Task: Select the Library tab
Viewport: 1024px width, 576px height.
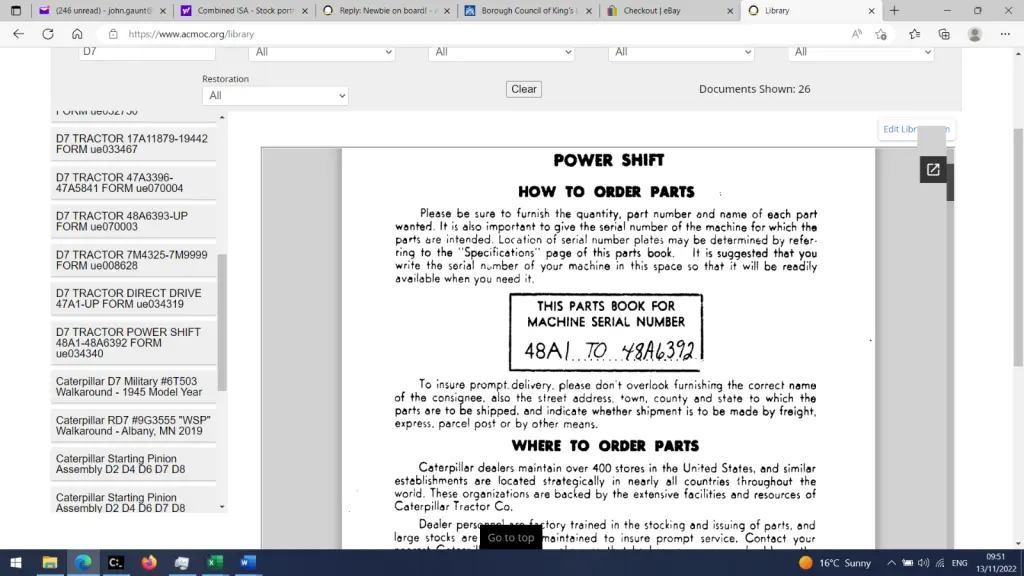Action: point(812,10)
